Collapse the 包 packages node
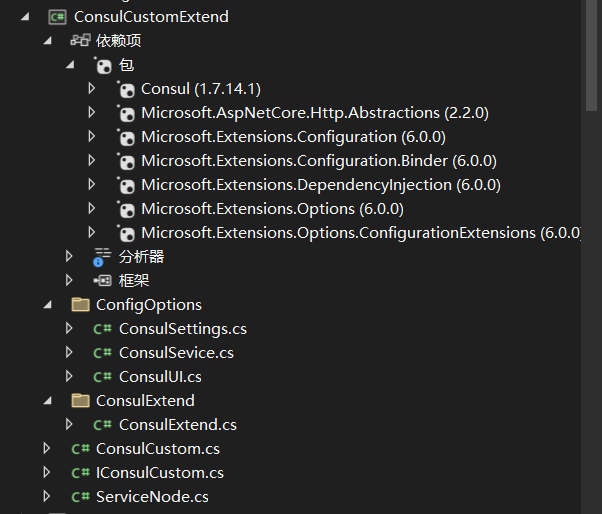 click(70, 64)
